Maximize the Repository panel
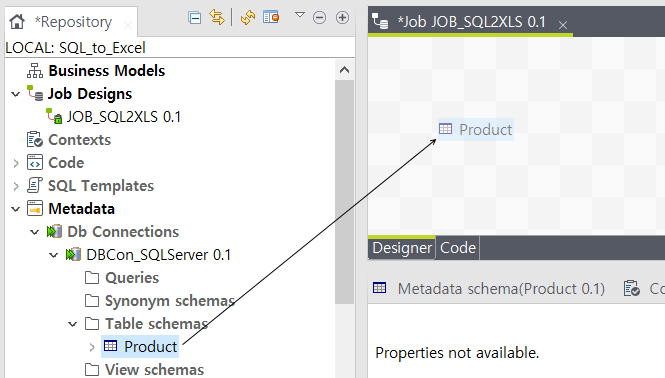This screenshot has height=378, width=665. click(342, 17)
